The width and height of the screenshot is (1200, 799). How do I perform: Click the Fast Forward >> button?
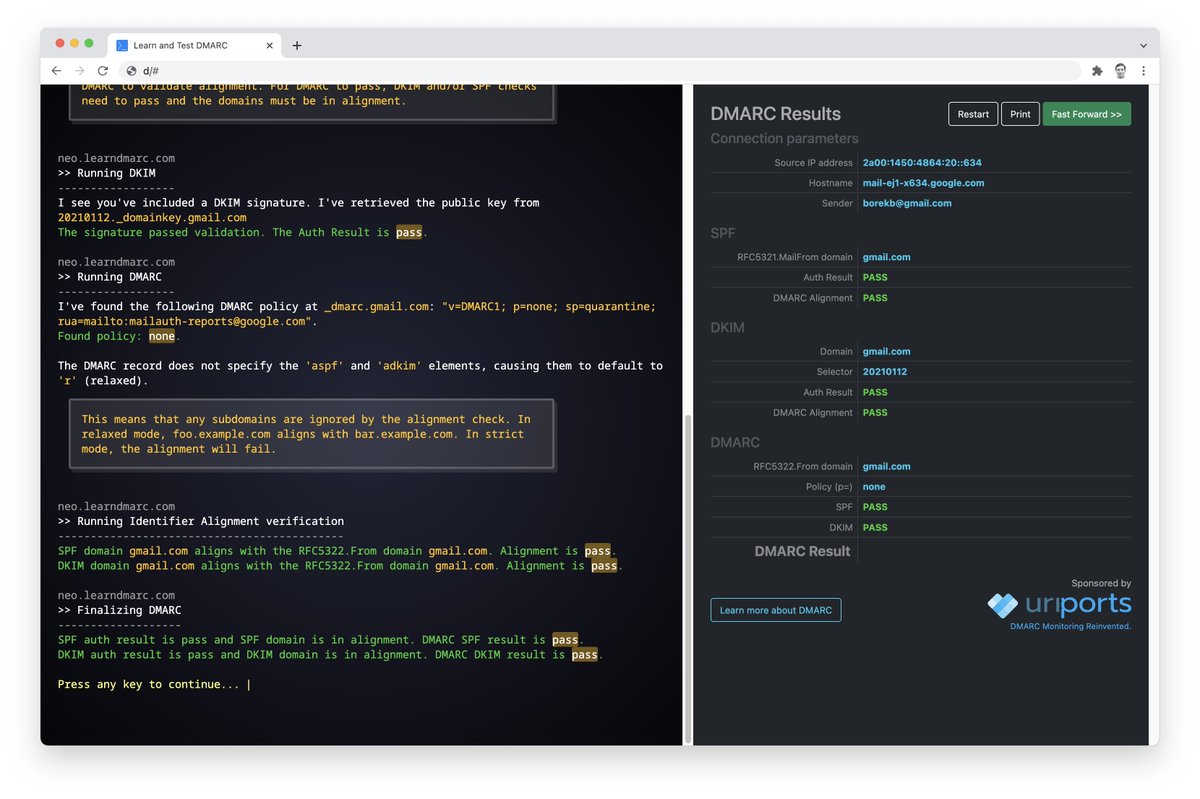[1087, 114]
